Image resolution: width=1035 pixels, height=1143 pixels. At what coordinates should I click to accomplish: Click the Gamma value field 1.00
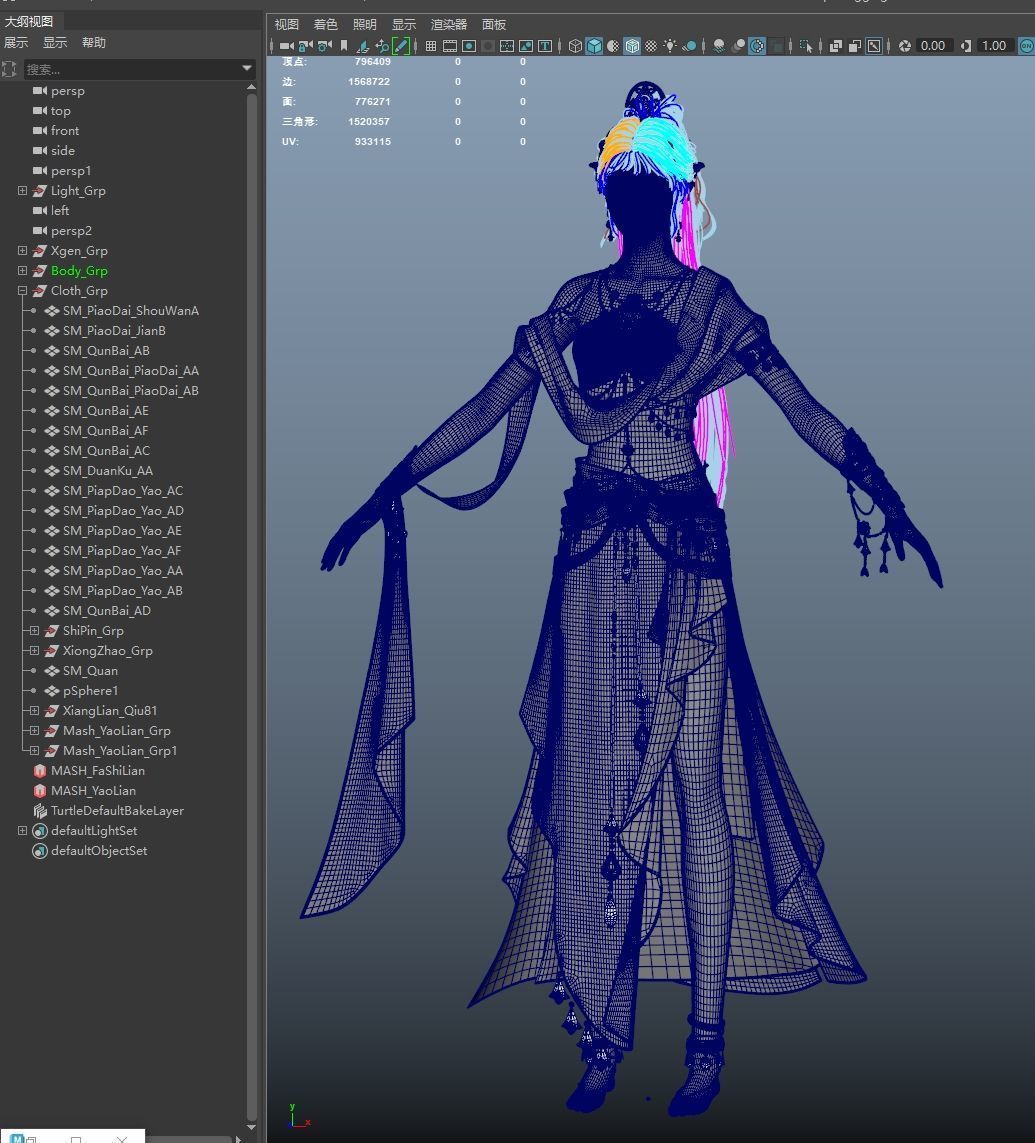tap(995, 46)
